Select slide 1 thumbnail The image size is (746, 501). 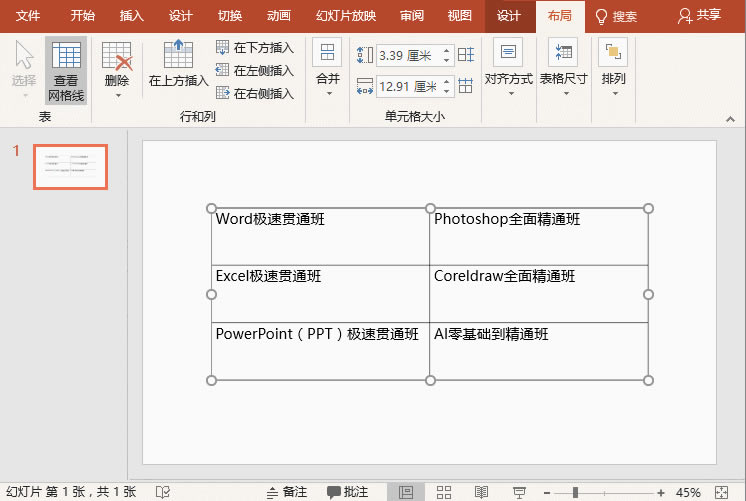tap(70, 167)
